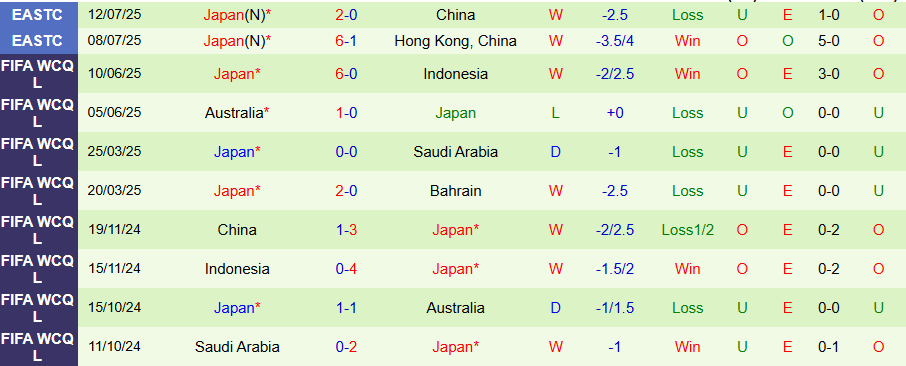Select Indonesia home team on 15/11/24
Image resolution: width=906 pixels, height=366 pixels.
237,269
